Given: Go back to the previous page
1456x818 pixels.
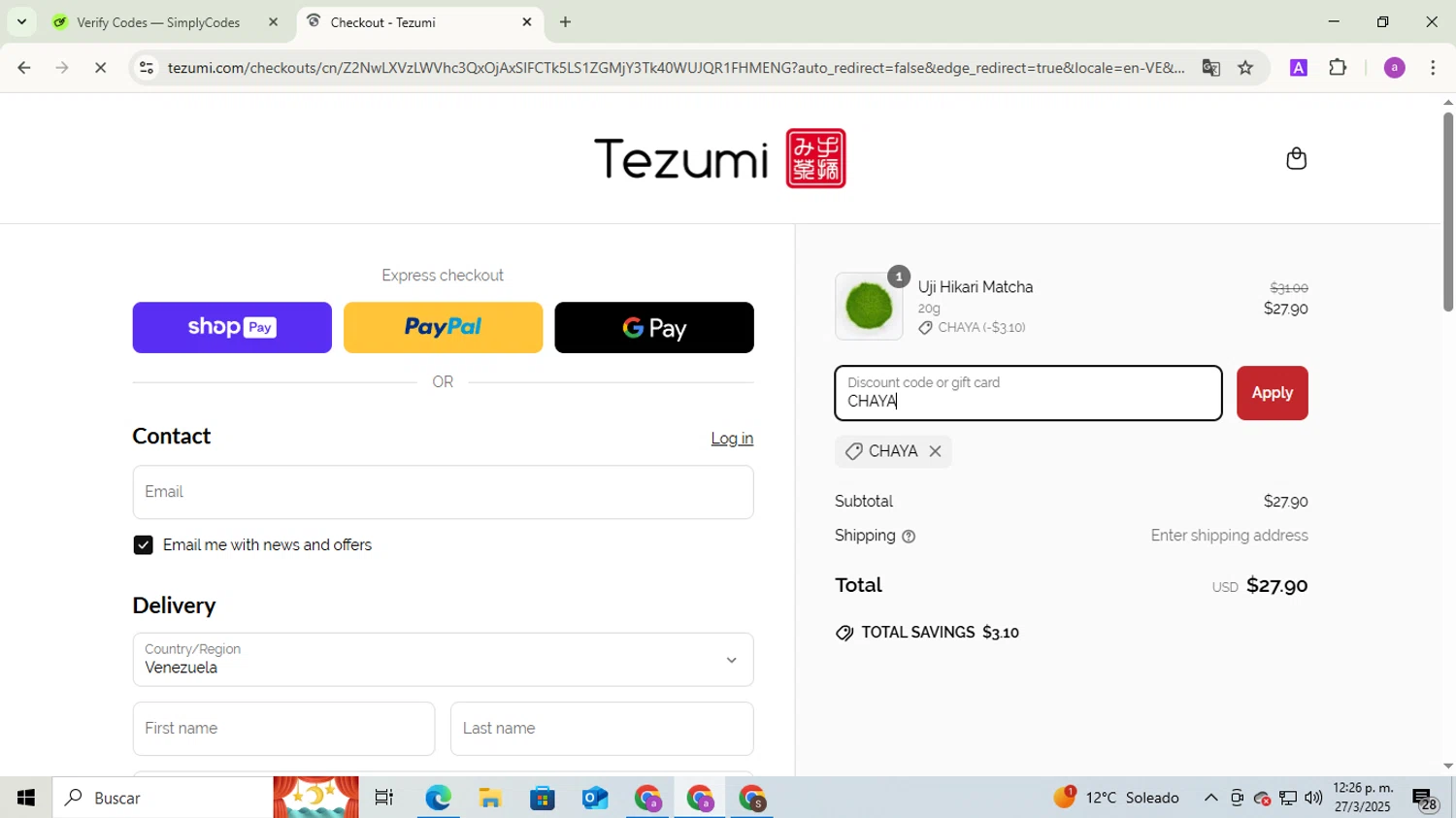Looking at the screenshot, I should coord(24,68).
